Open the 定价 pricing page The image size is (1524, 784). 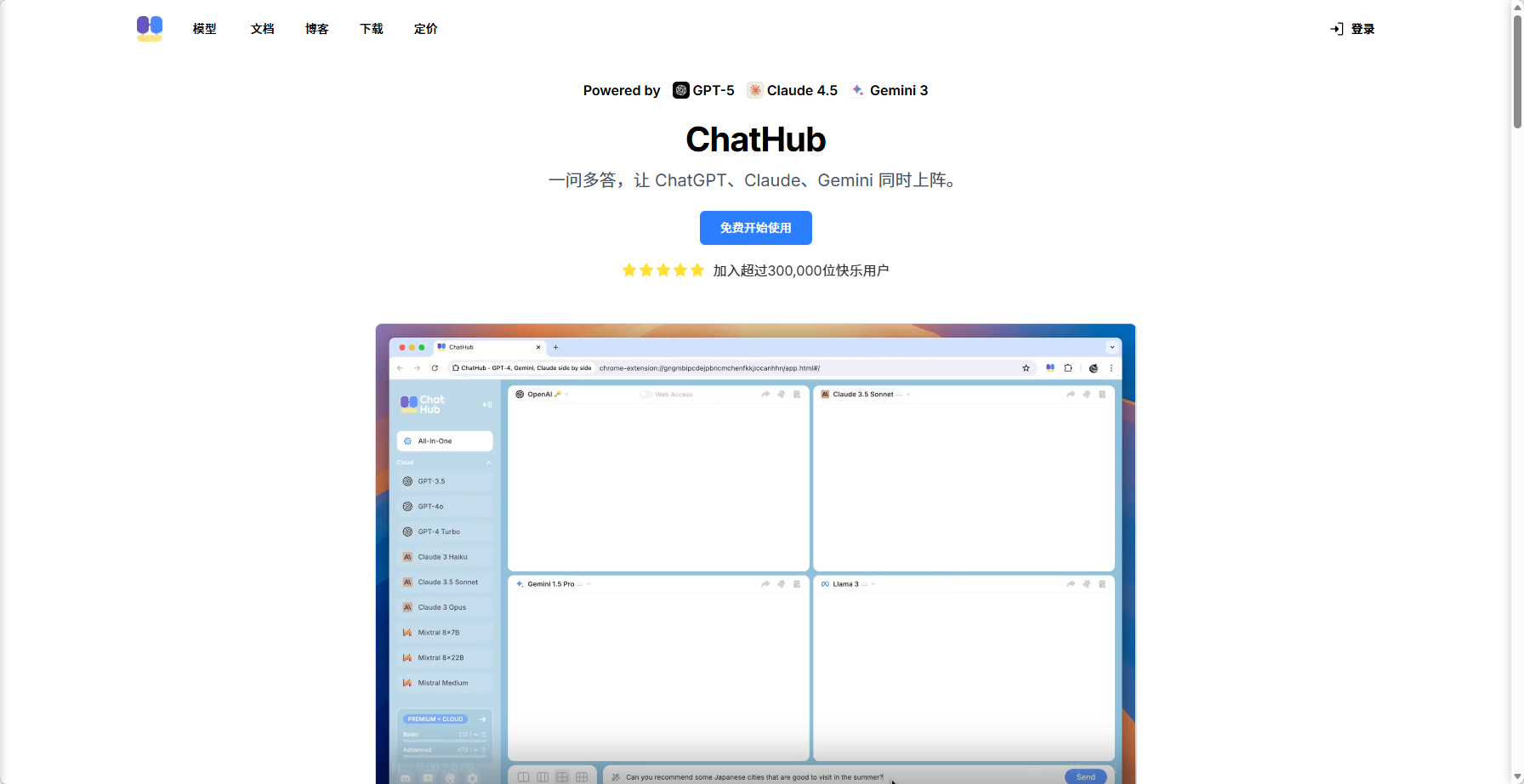pos(426,29)
